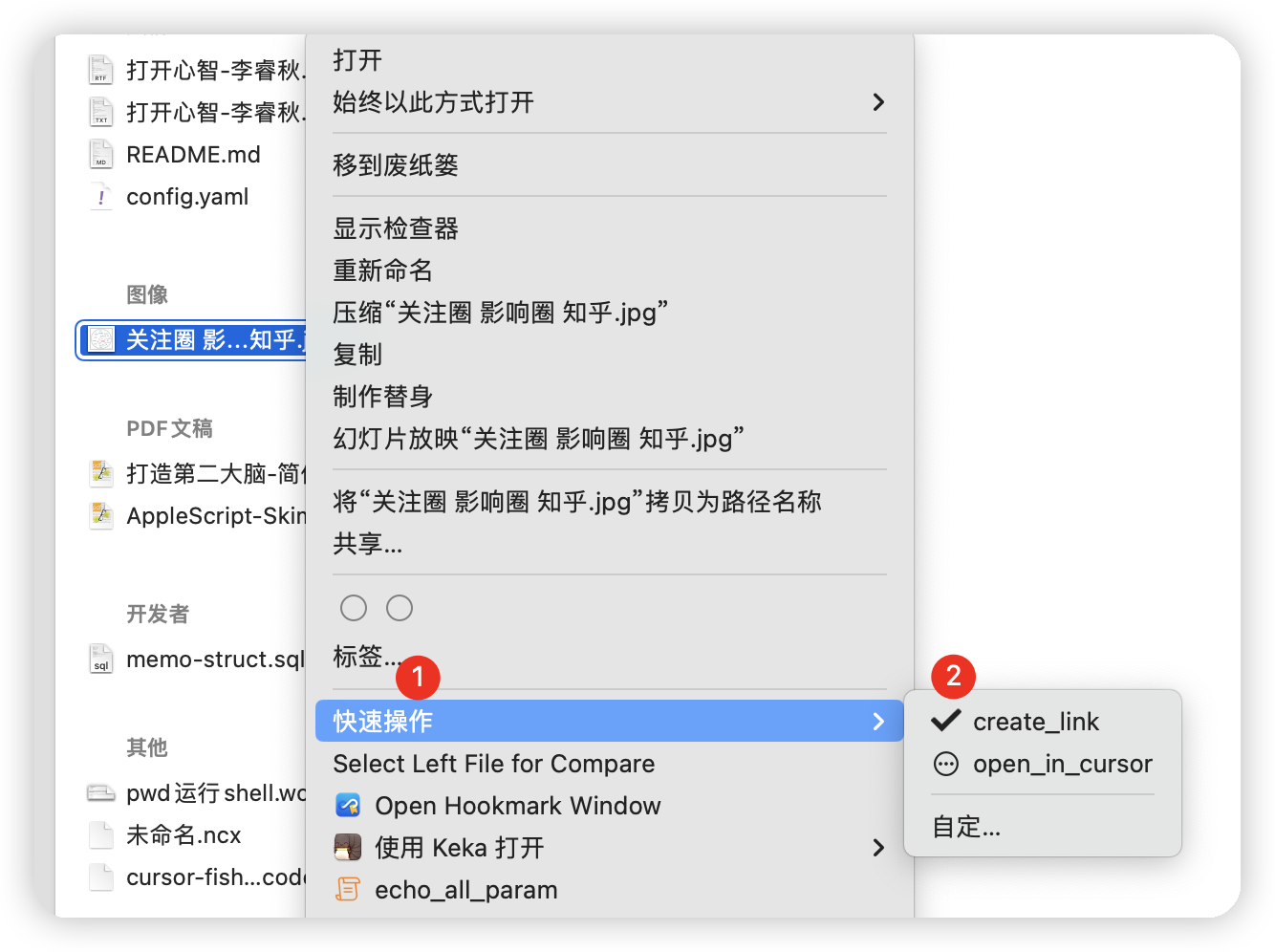Expand the 快速操作 submenu chevron
1275x952 pixels.
click(878, 722)
